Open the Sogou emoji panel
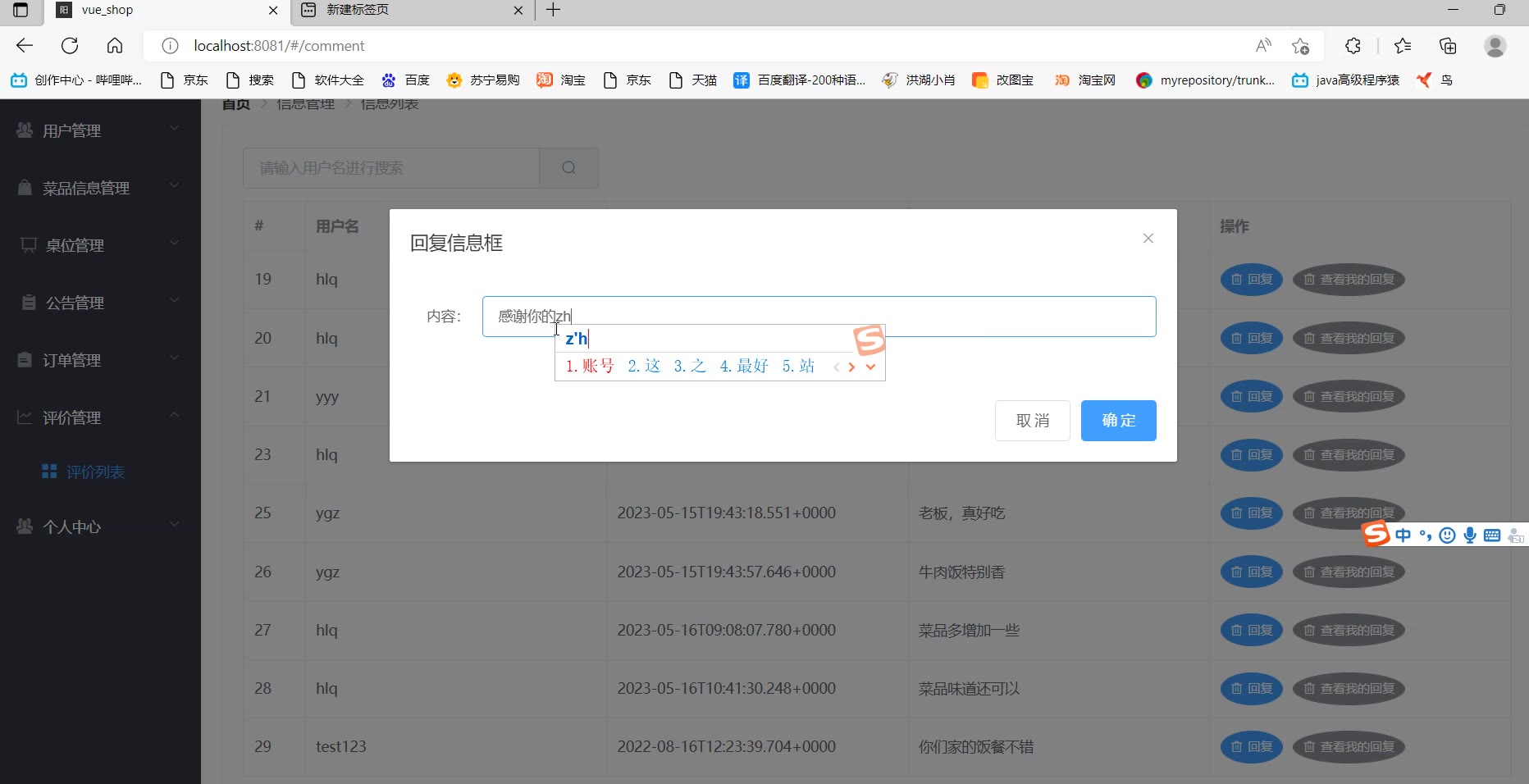The height and width of the screenshot is (784, 1529). [x=1448, y=536]
